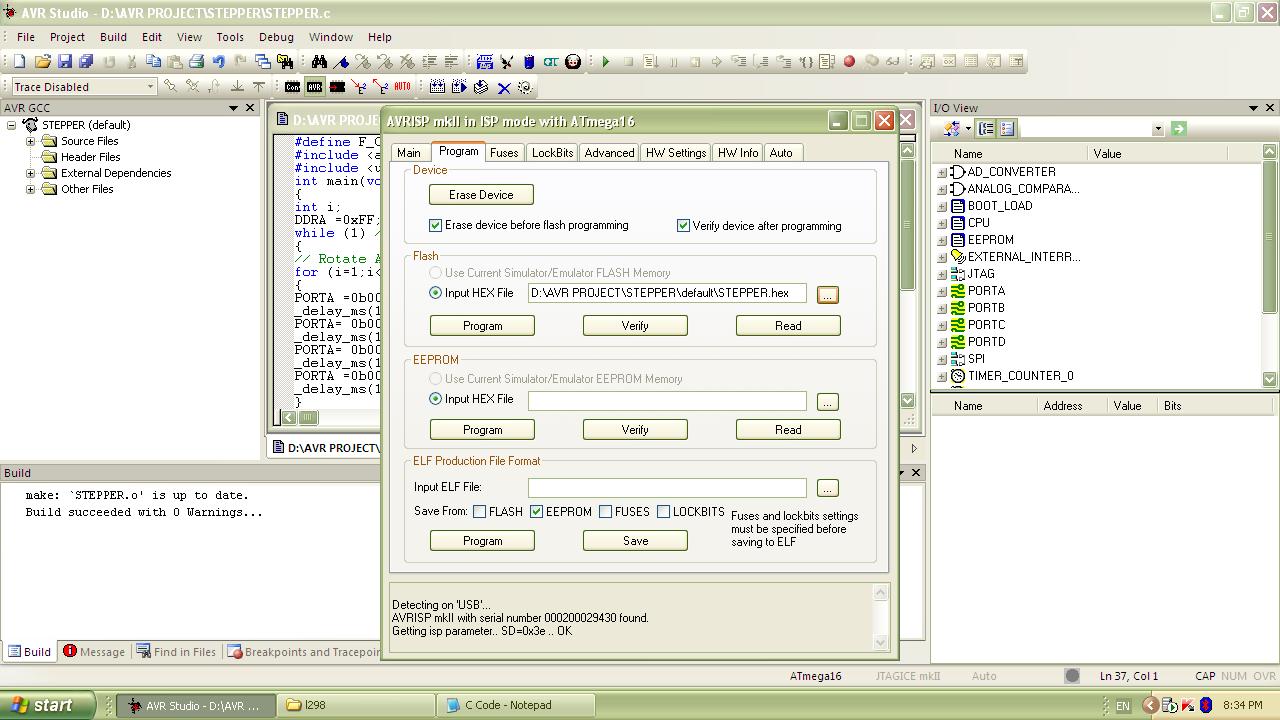Click the Find in Files icon
This screenshot has height=720, width=1280.
point(285,61)
